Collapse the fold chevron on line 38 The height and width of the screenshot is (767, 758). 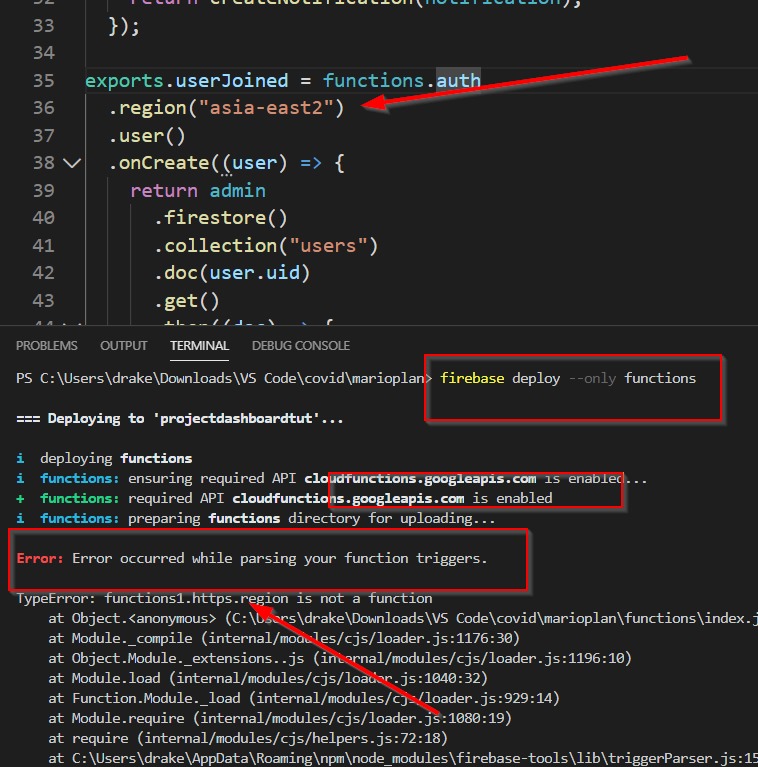[71, 162]
